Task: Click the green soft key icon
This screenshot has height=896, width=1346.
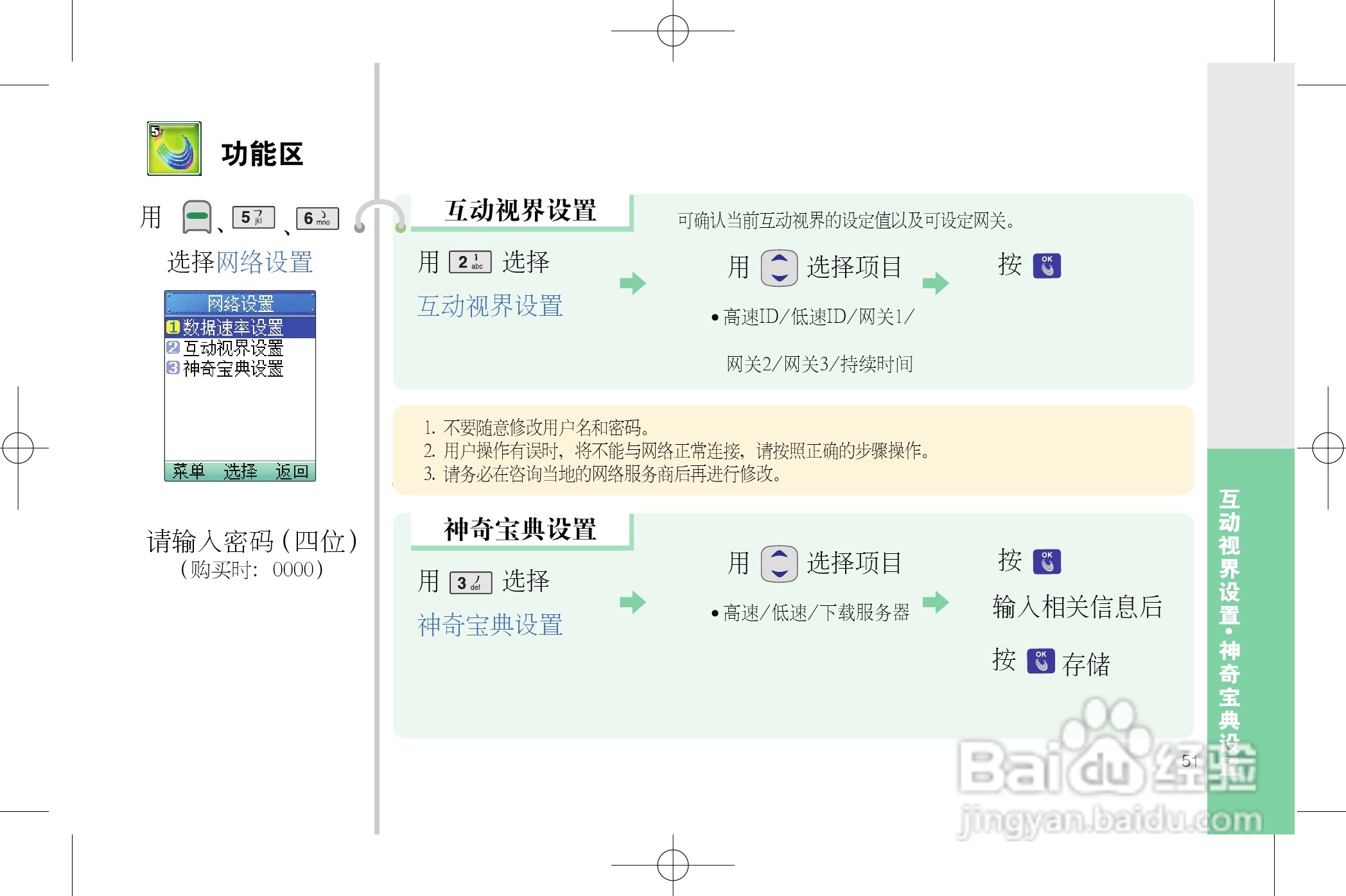Action: 197,217
